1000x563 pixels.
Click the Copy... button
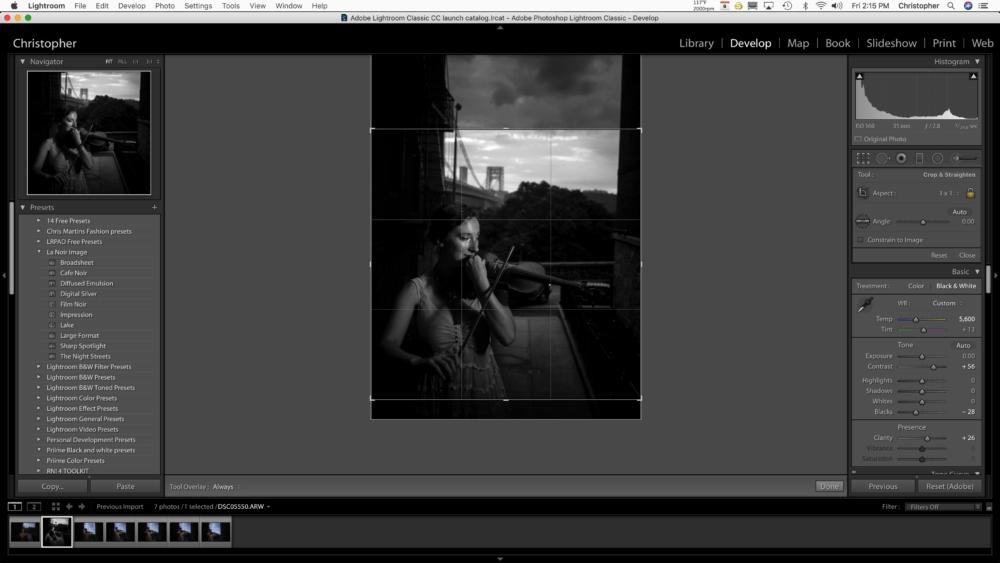[52, 486]
